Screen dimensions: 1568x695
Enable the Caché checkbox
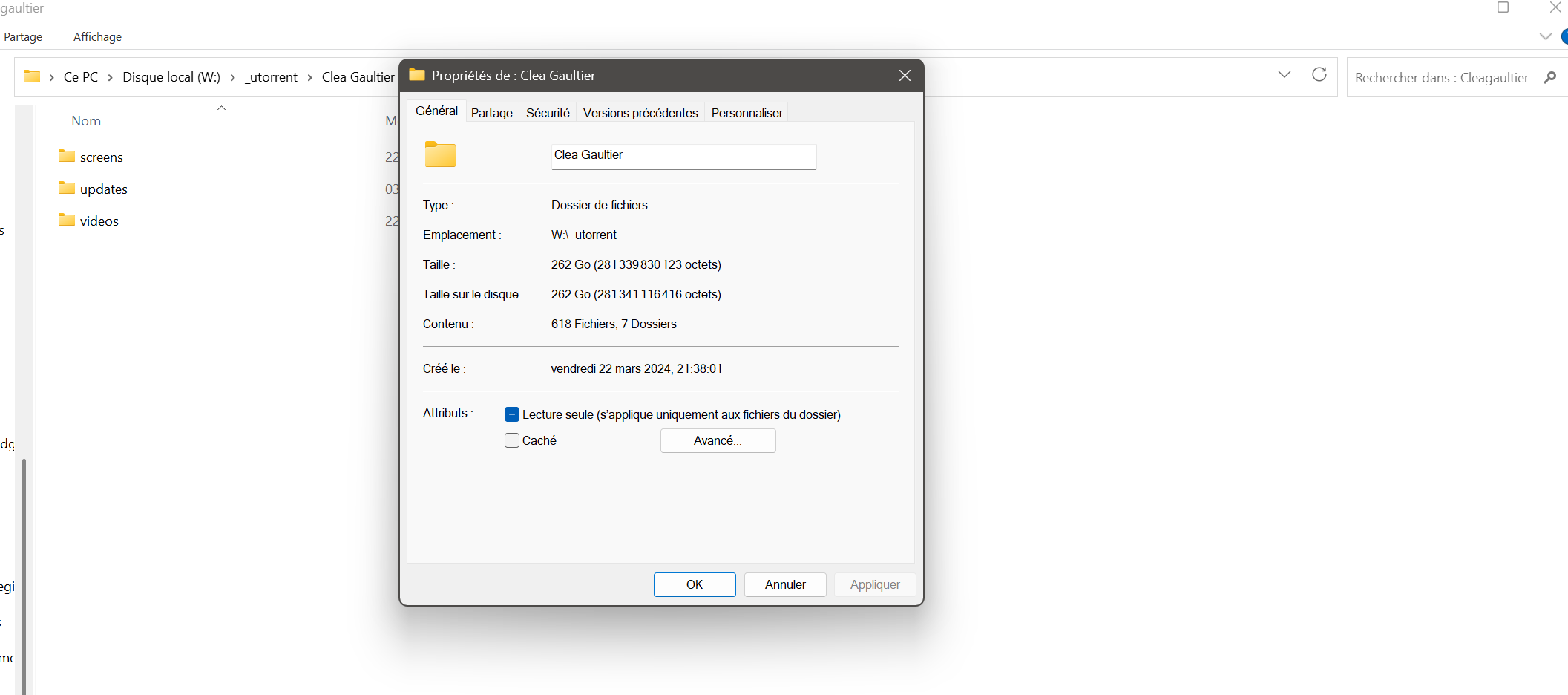coord(512,440)
